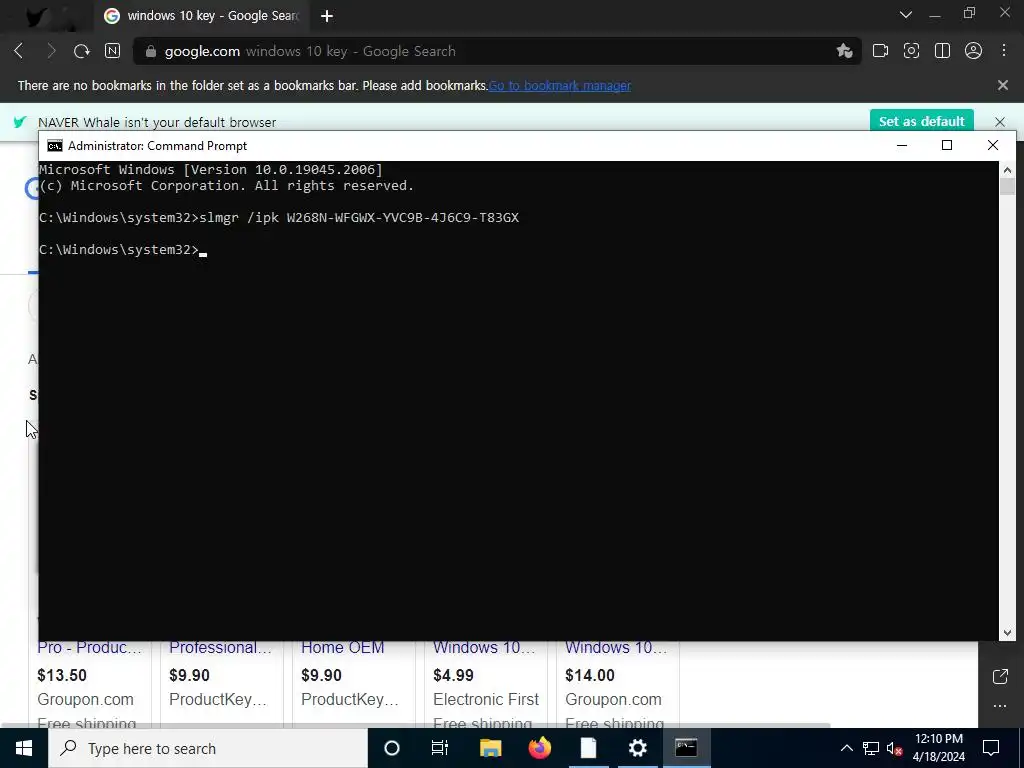
Task: Click the Command Prompt scroll down arrow
Action: tap(1007, 632)
